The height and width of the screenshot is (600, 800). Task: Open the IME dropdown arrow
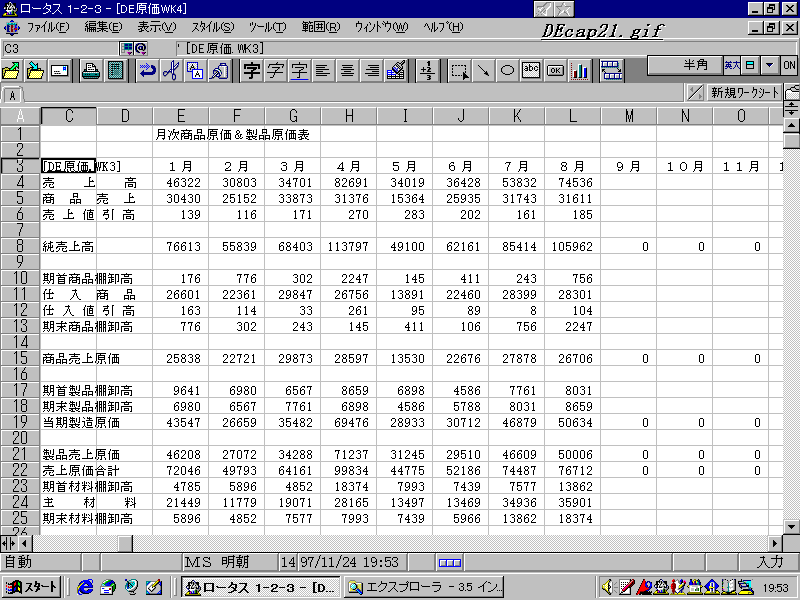[768, 65]
